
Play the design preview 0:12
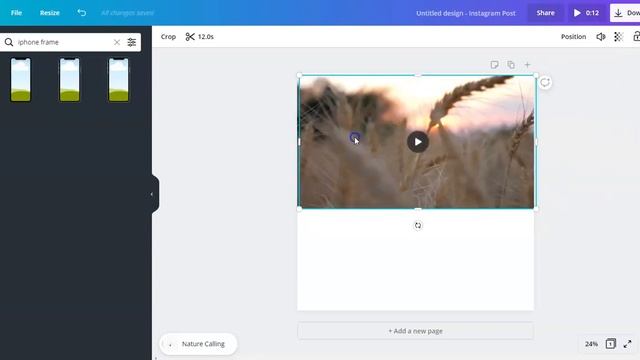(x=586, y=13)
